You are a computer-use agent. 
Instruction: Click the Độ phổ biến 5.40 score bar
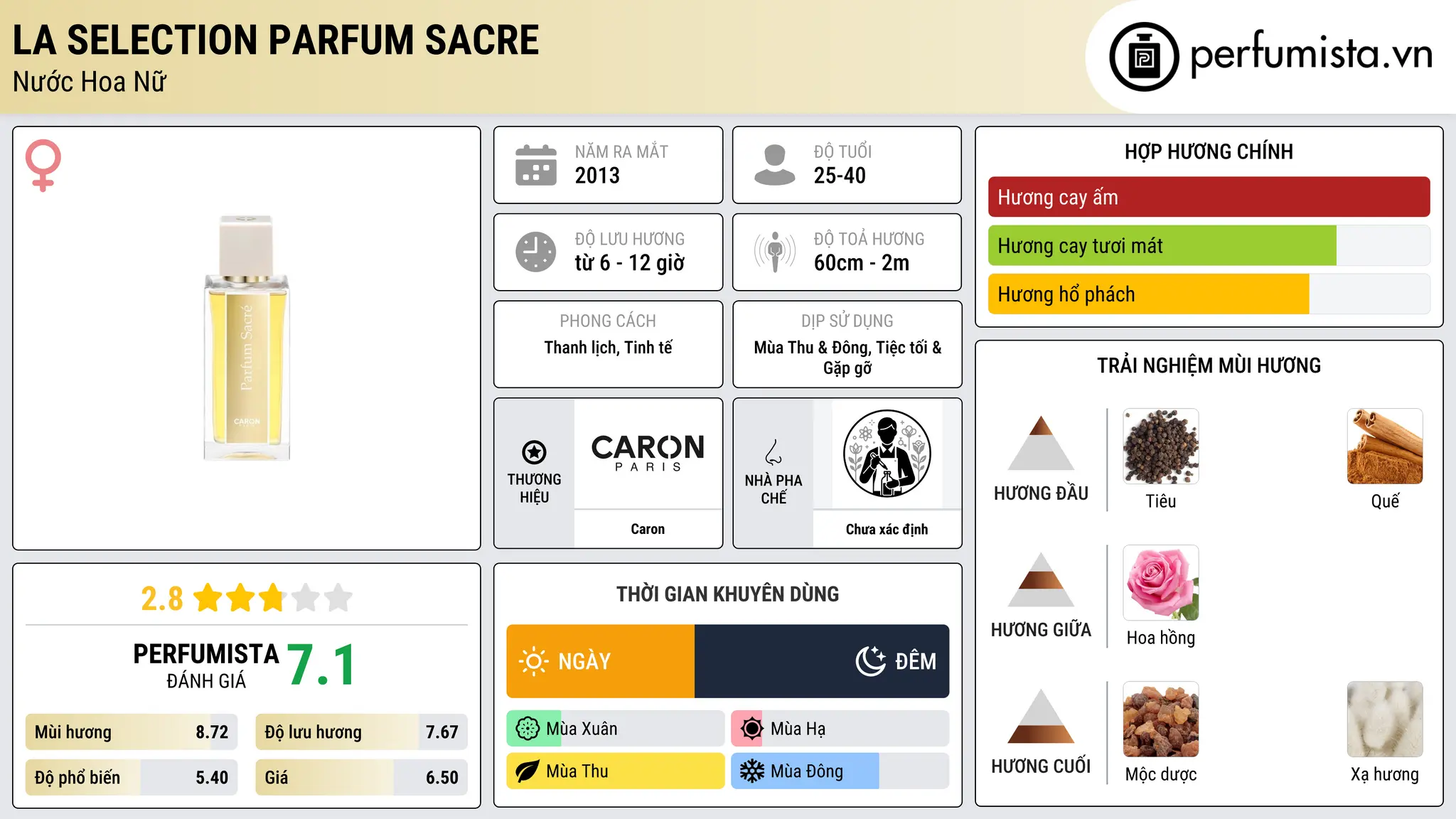pyautogui.click(x=132, y=777)
